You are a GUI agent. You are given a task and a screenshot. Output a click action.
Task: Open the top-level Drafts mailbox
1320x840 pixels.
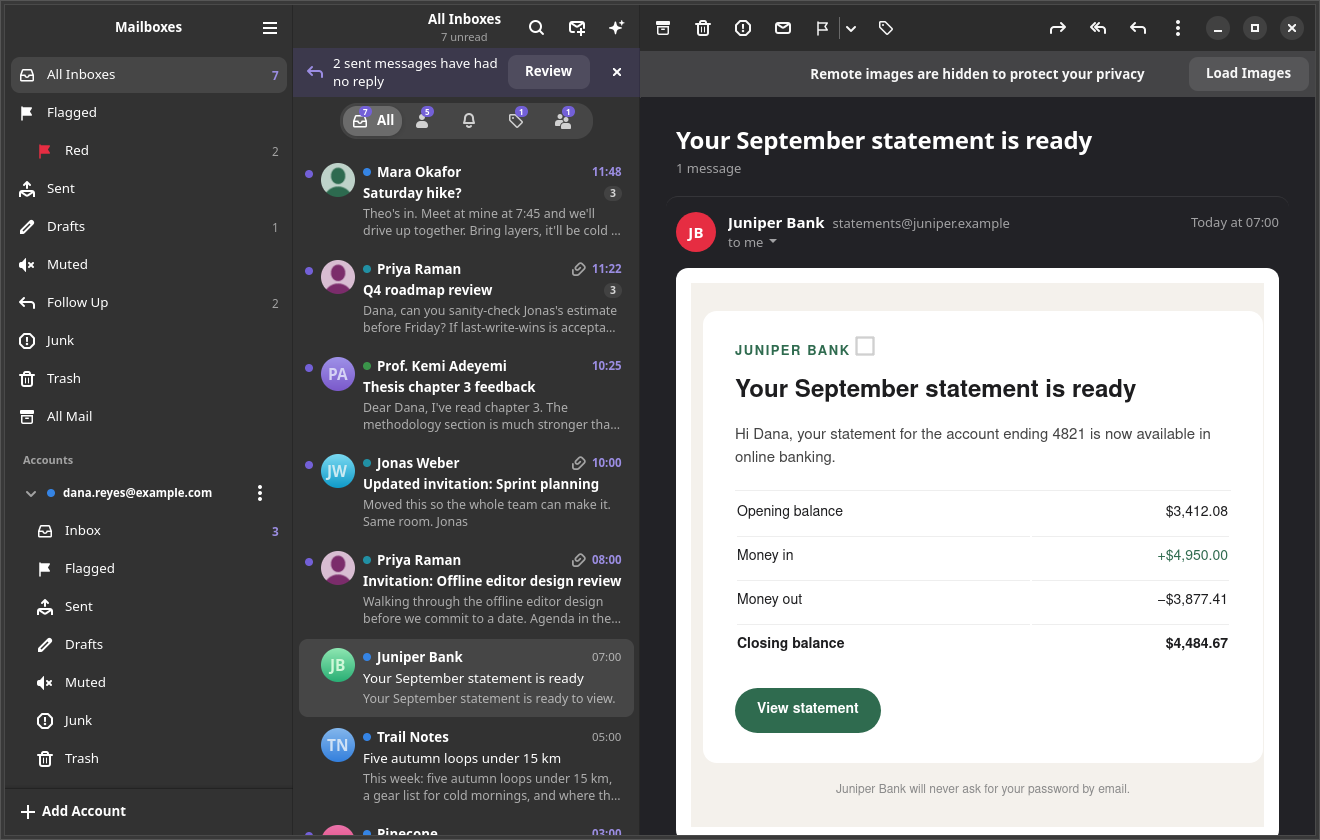tap(149, 227)
